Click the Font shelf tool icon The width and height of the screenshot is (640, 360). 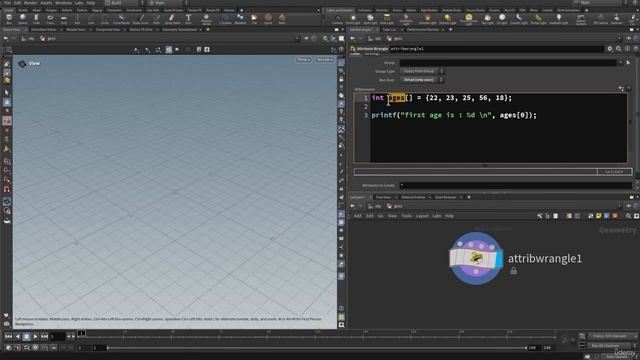[x=188, y=18]
